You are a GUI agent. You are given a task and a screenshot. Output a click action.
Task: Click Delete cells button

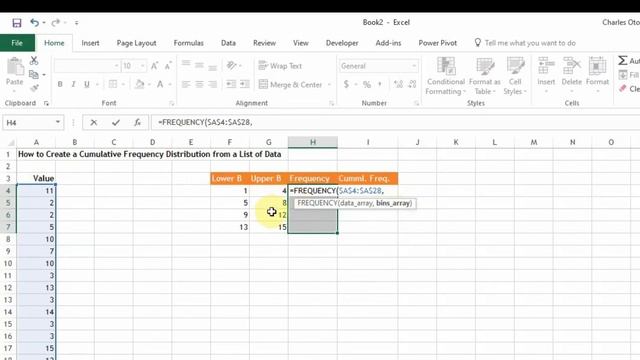point(571,76)
